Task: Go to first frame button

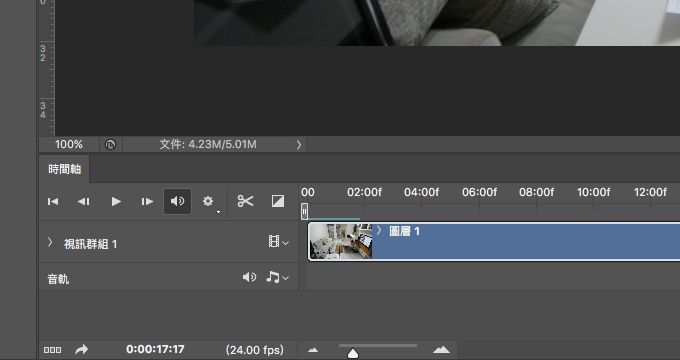Action: pos(53,201)
